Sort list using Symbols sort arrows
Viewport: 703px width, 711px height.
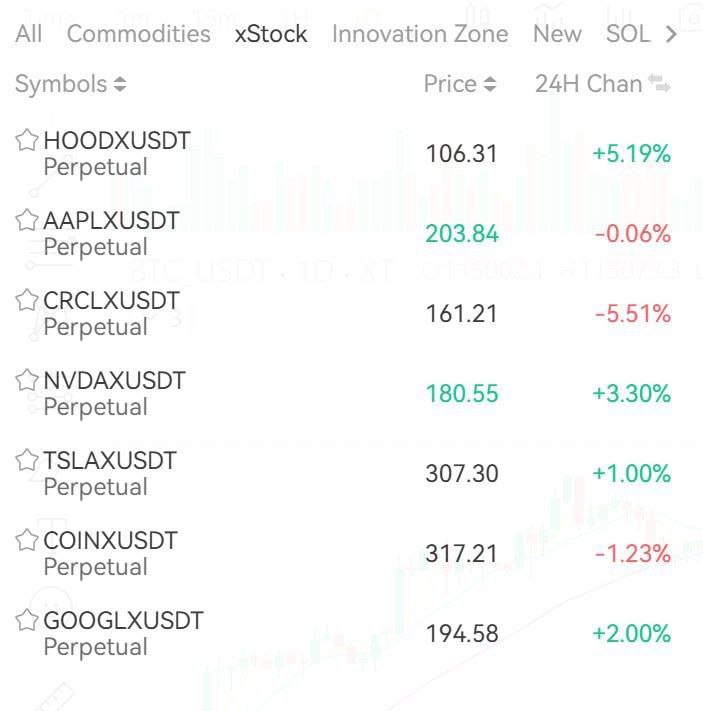(x=120, y=84)
